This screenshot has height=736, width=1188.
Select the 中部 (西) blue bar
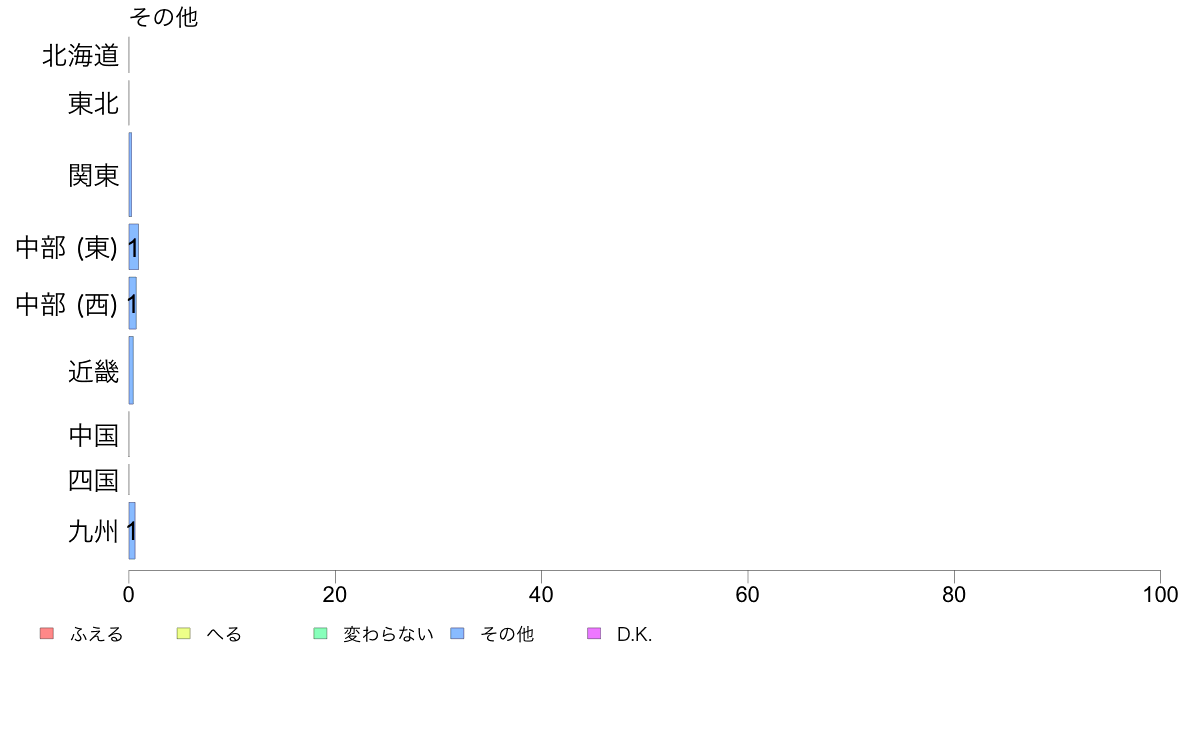(133, 303)
